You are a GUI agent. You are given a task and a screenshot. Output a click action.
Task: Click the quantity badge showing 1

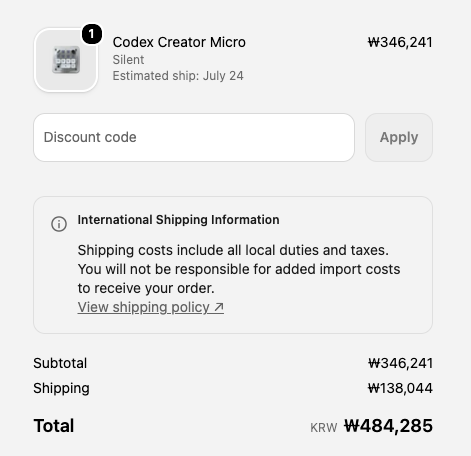point(92,34)
